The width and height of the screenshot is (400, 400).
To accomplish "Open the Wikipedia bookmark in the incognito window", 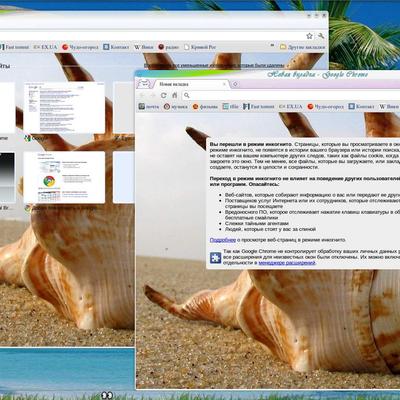I will point(389,106).
